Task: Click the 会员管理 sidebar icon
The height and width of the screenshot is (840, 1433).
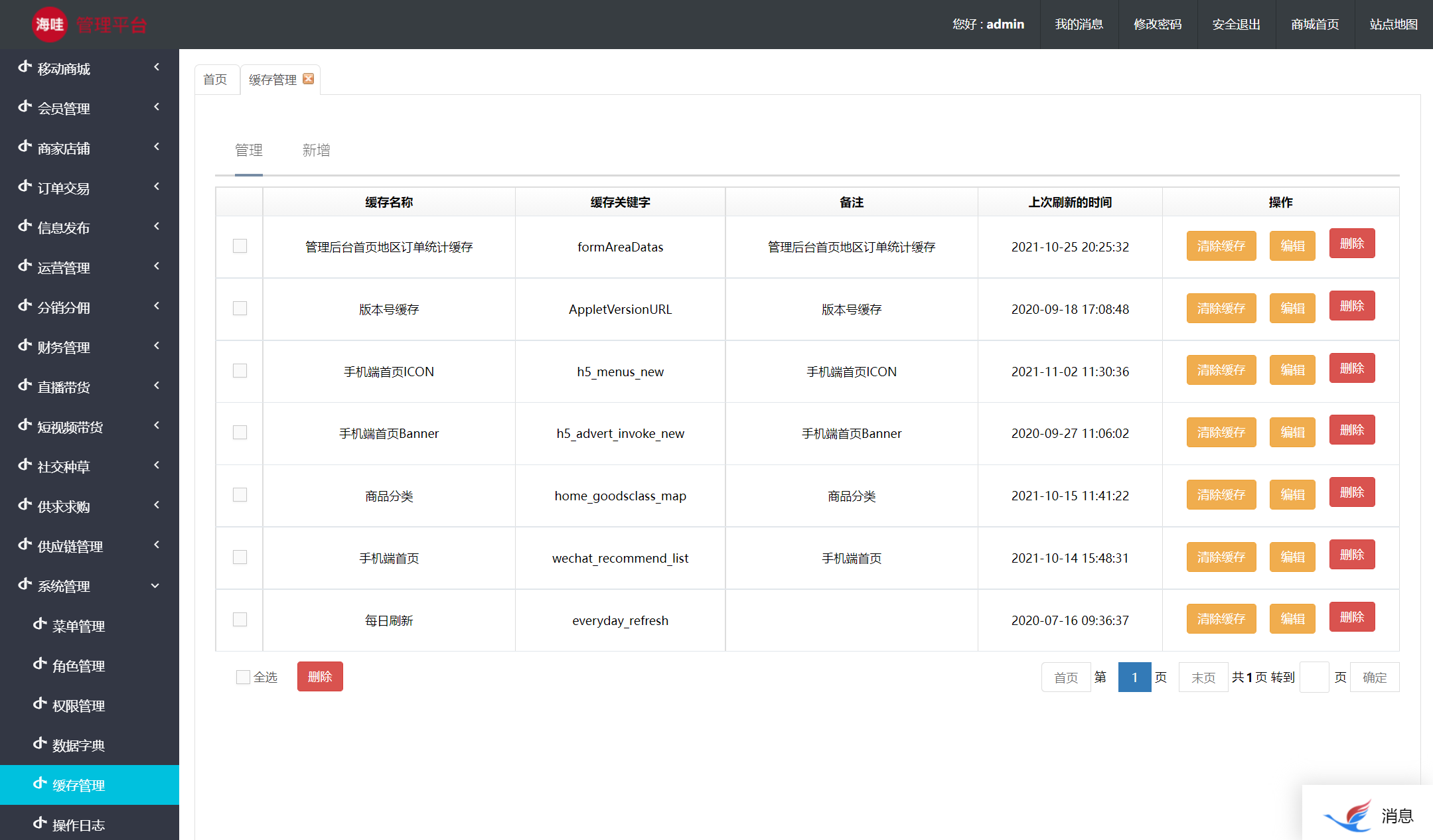Action: tap(25, 107)
